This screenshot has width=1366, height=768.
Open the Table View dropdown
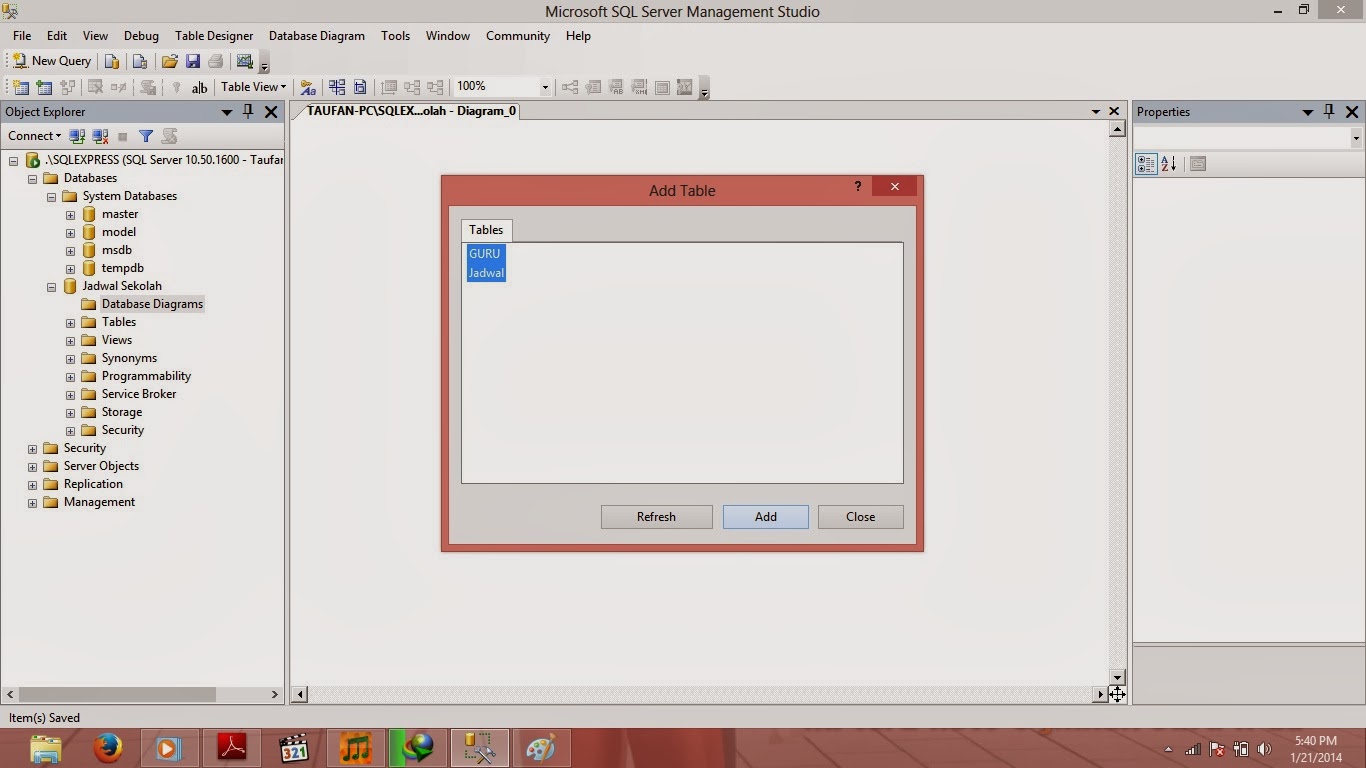click(x=253, y=87)
